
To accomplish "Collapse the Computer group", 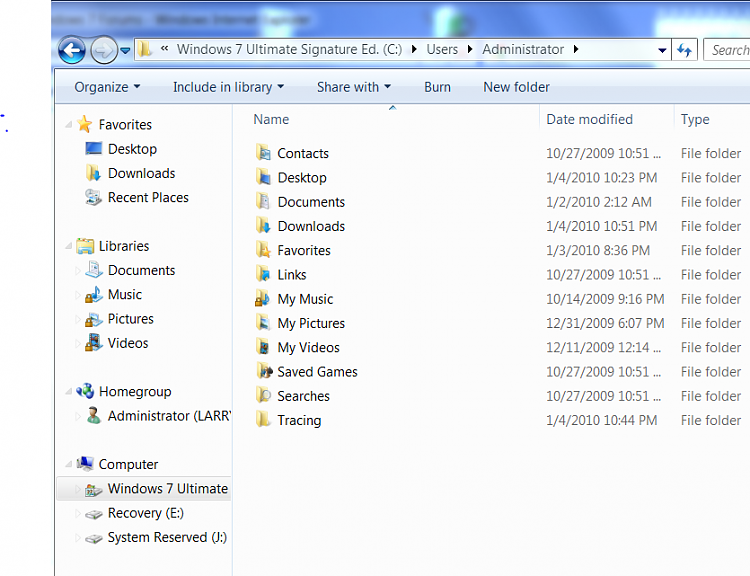I will [x=69, y=464].
